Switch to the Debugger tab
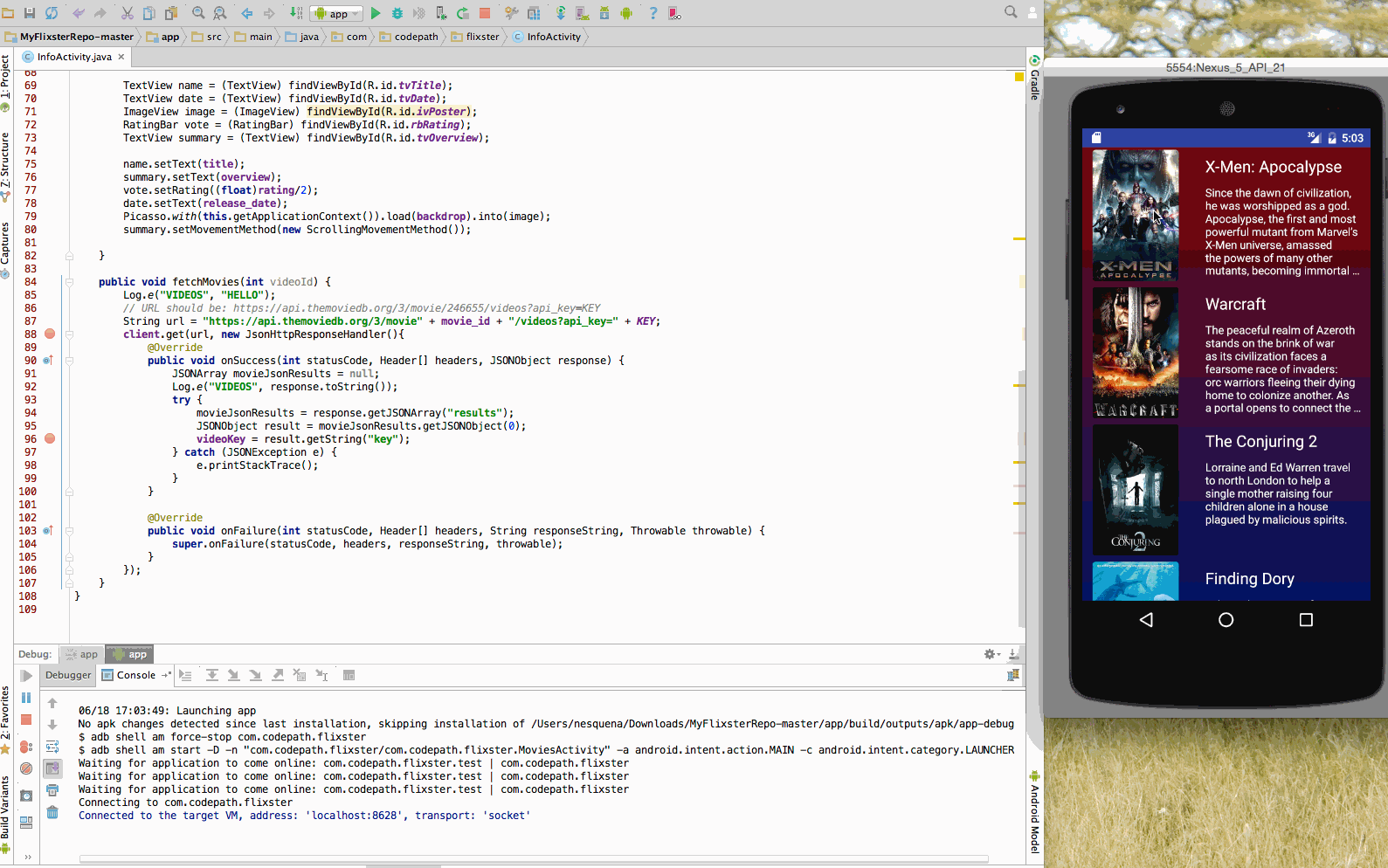 [x=68, y=675]
